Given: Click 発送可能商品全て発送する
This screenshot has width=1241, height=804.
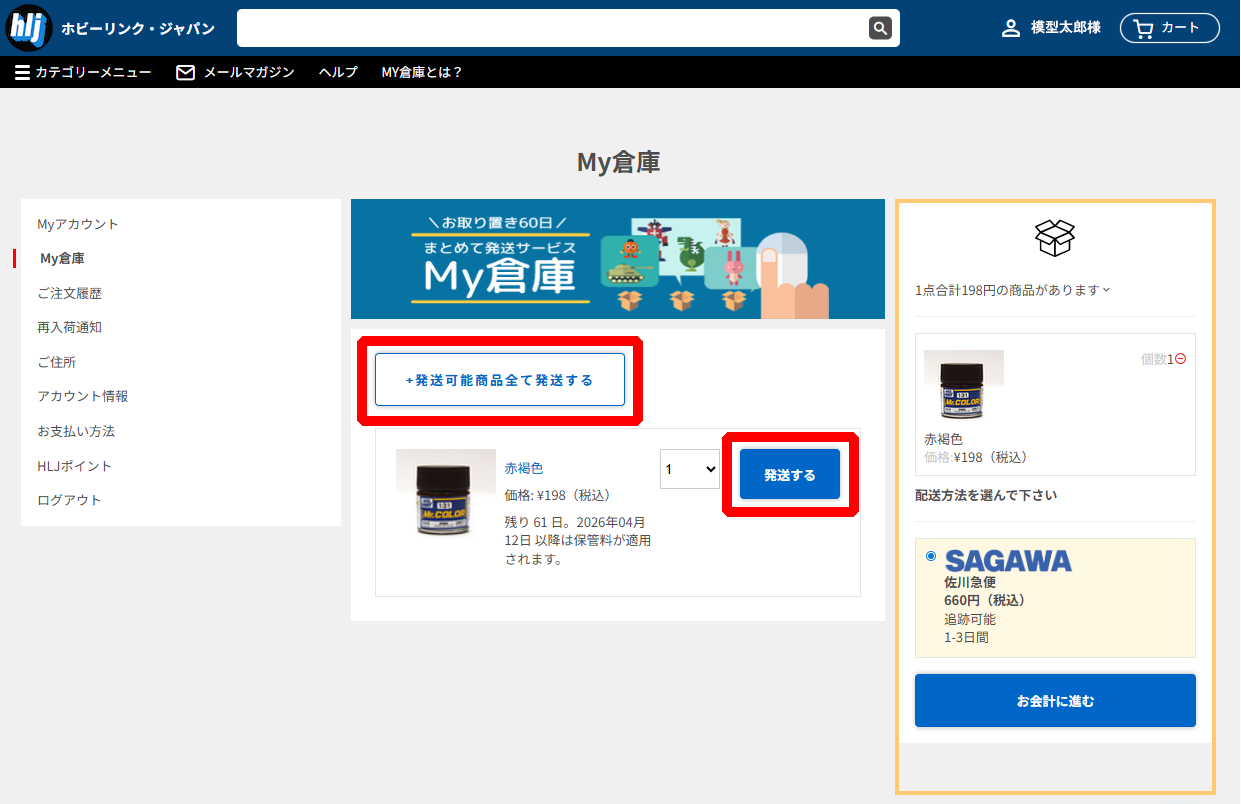Looking at the screenshot, I should pyautogui.click(x=500, y=380).
